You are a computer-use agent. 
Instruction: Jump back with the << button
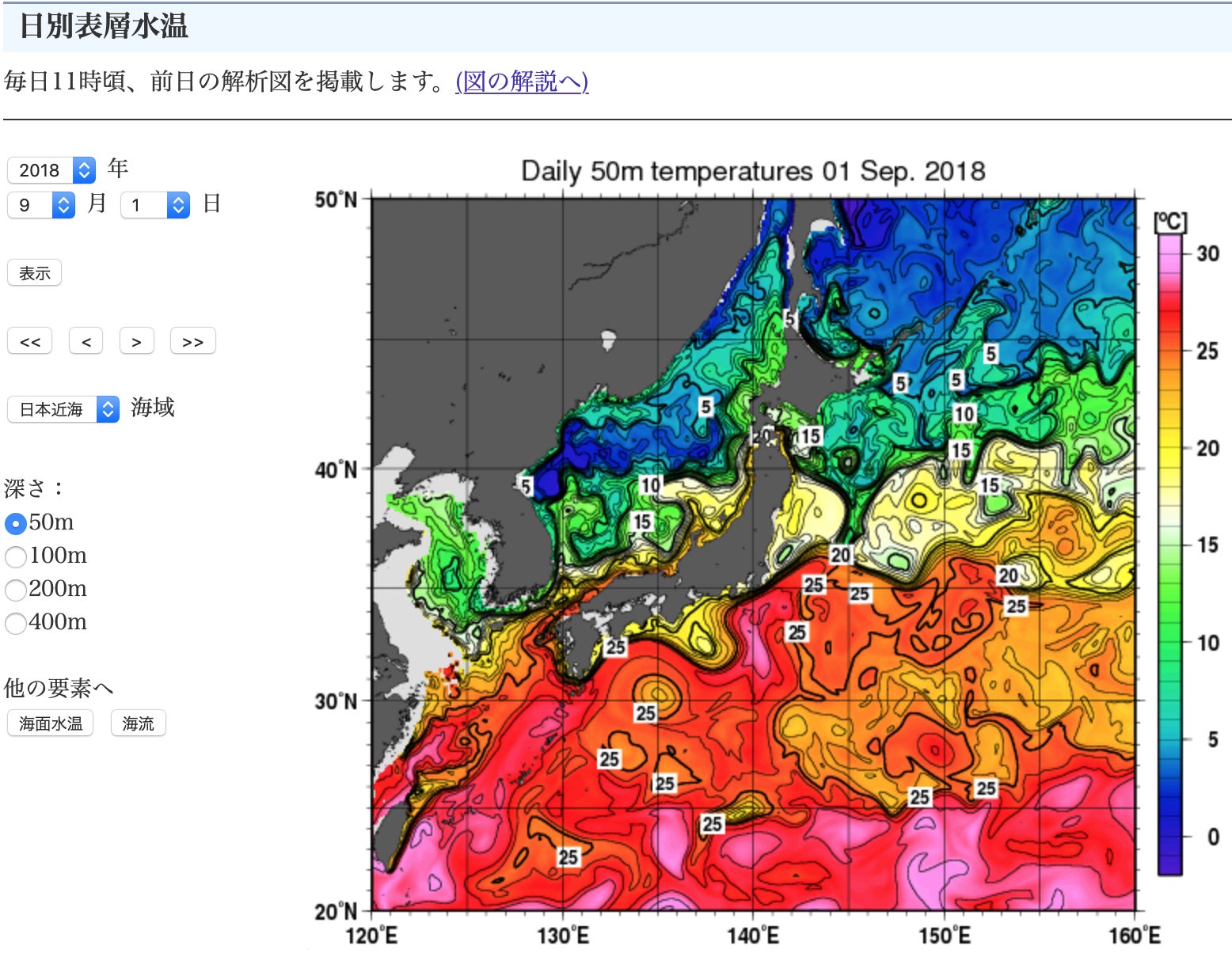coord(30,342)
